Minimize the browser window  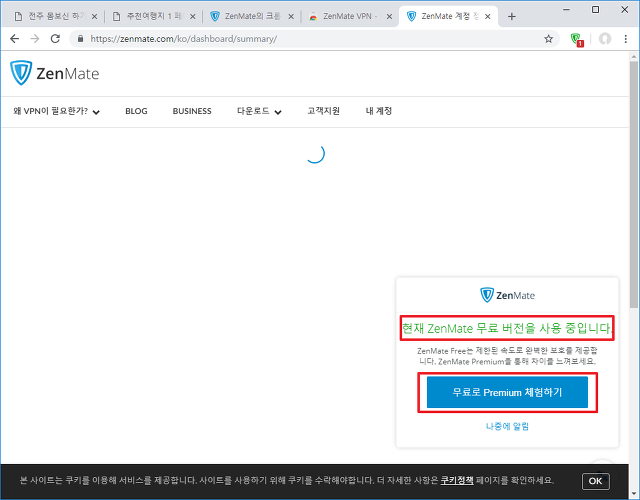(567, 9)
